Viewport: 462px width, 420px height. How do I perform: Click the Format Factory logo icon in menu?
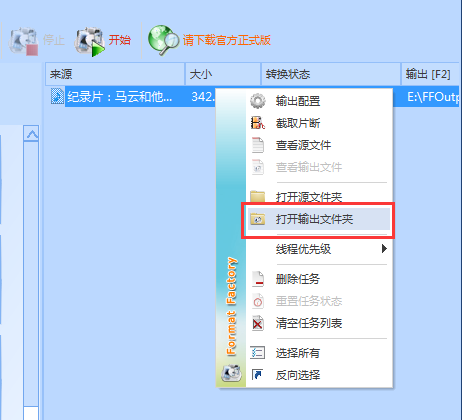231,373
